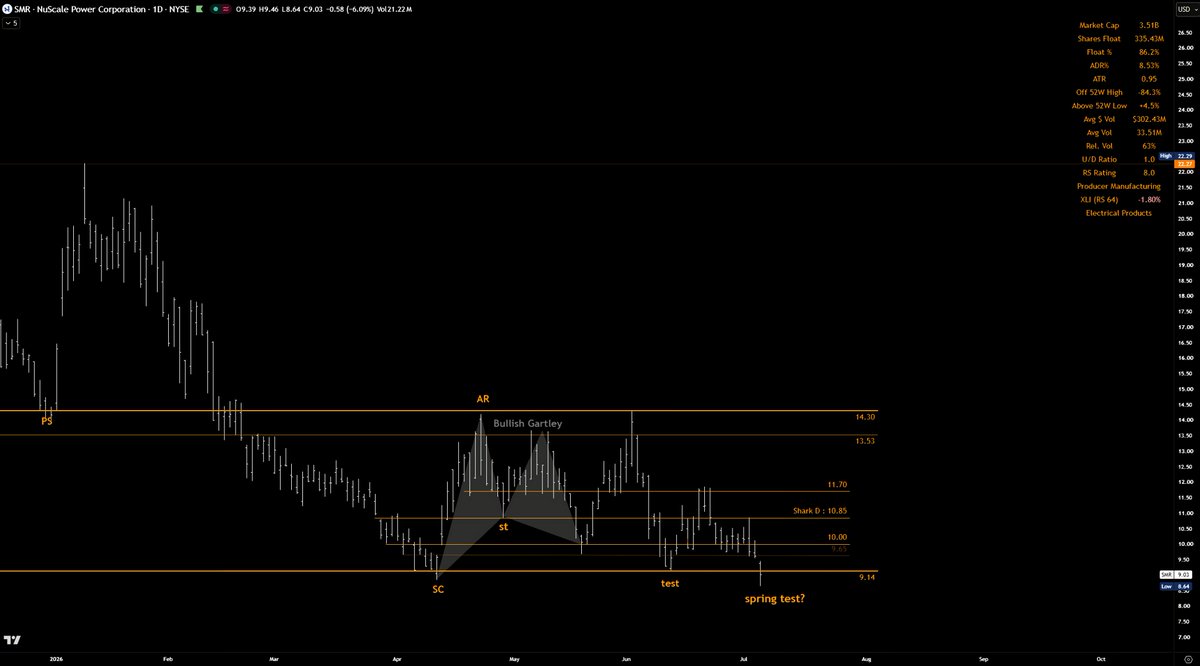Select the PS annotation label
This screenshot has height=666, width=1200.
(x=47, y=421)
